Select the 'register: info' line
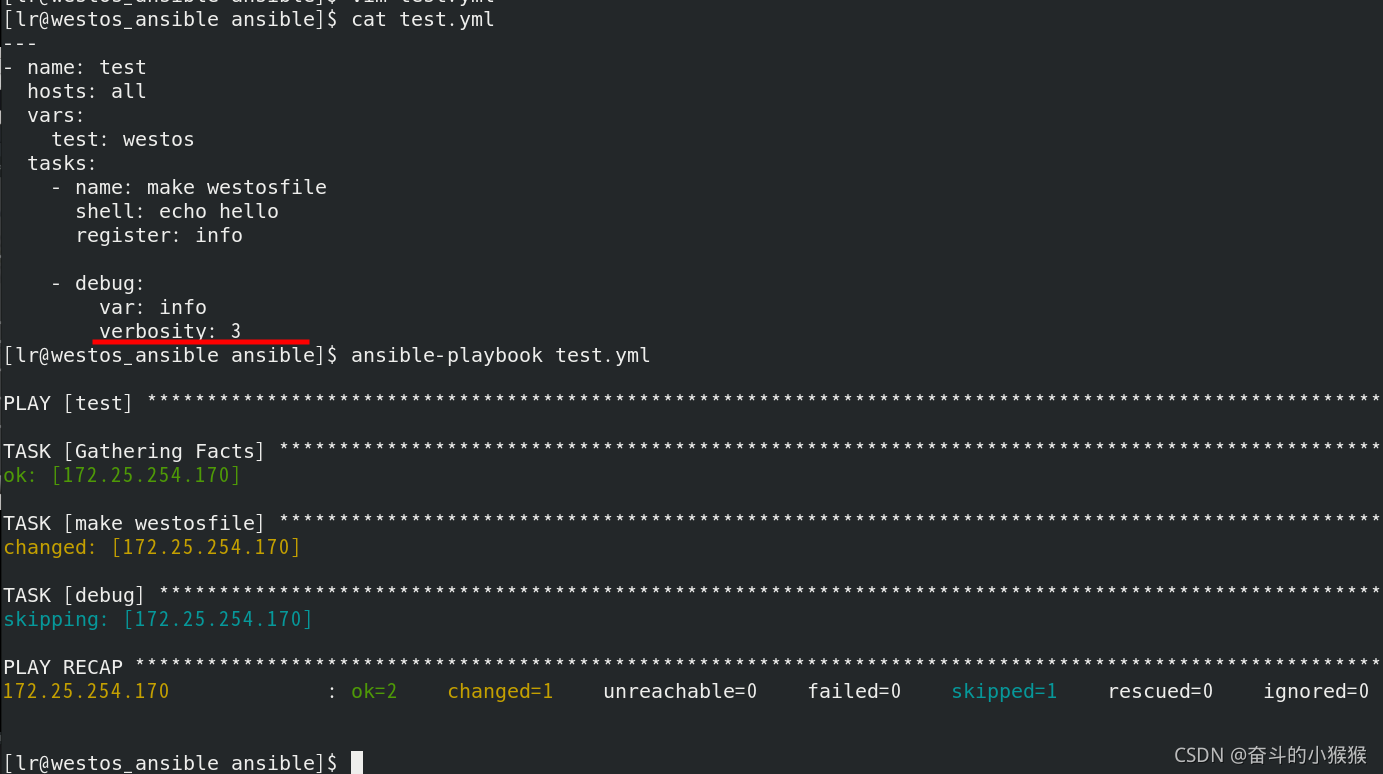The height and width of the screenshot is (774, 1383). [159, 235]
